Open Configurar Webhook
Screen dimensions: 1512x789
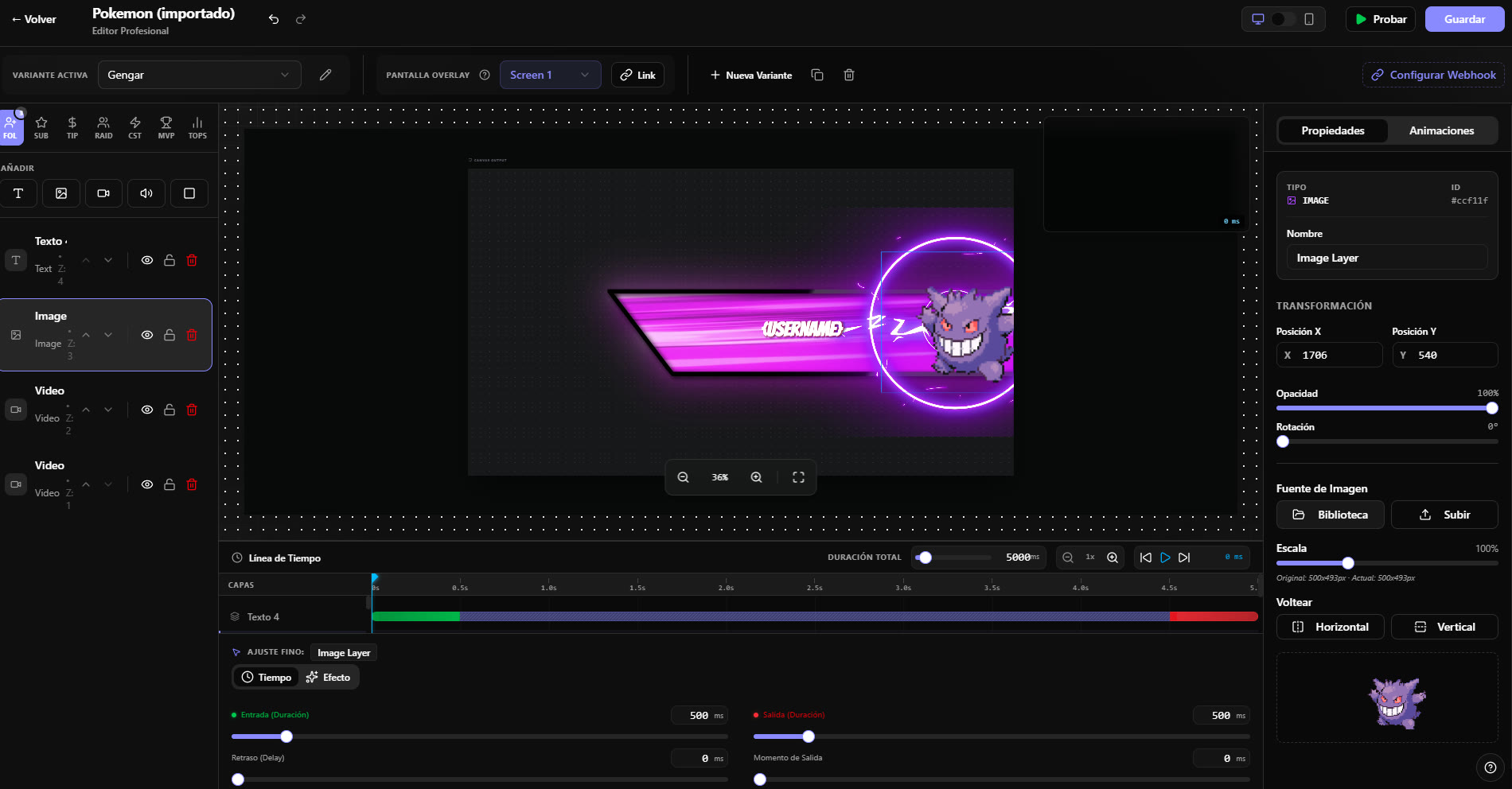point(1433,75)
